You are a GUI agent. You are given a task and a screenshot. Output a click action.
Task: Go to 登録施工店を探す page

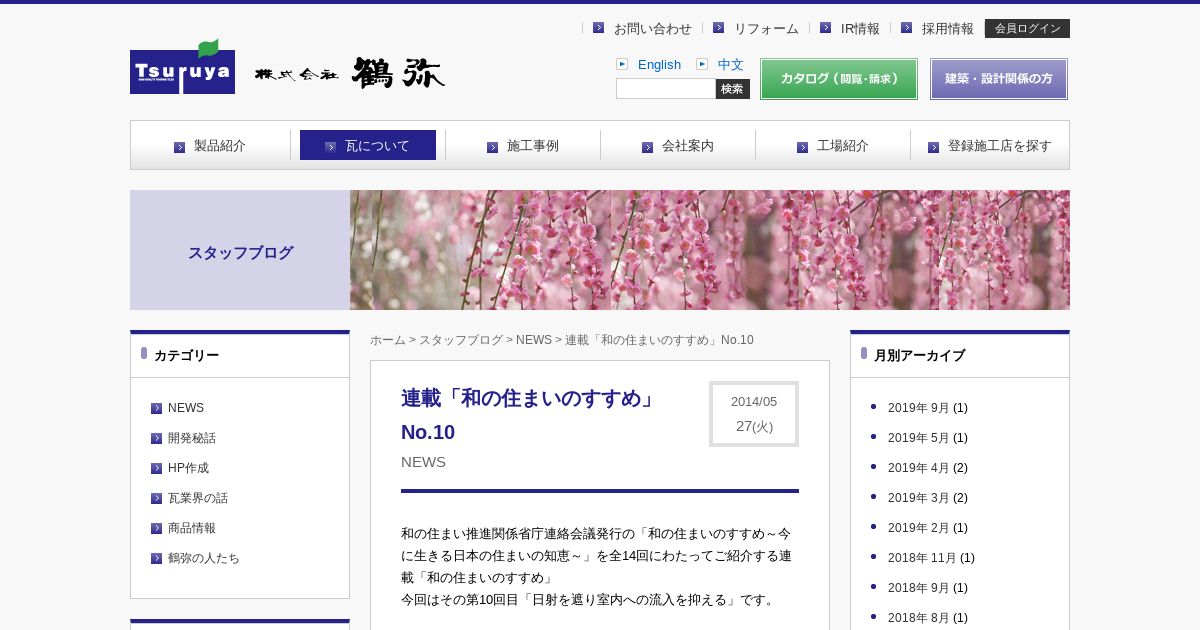tap(990, 146)
